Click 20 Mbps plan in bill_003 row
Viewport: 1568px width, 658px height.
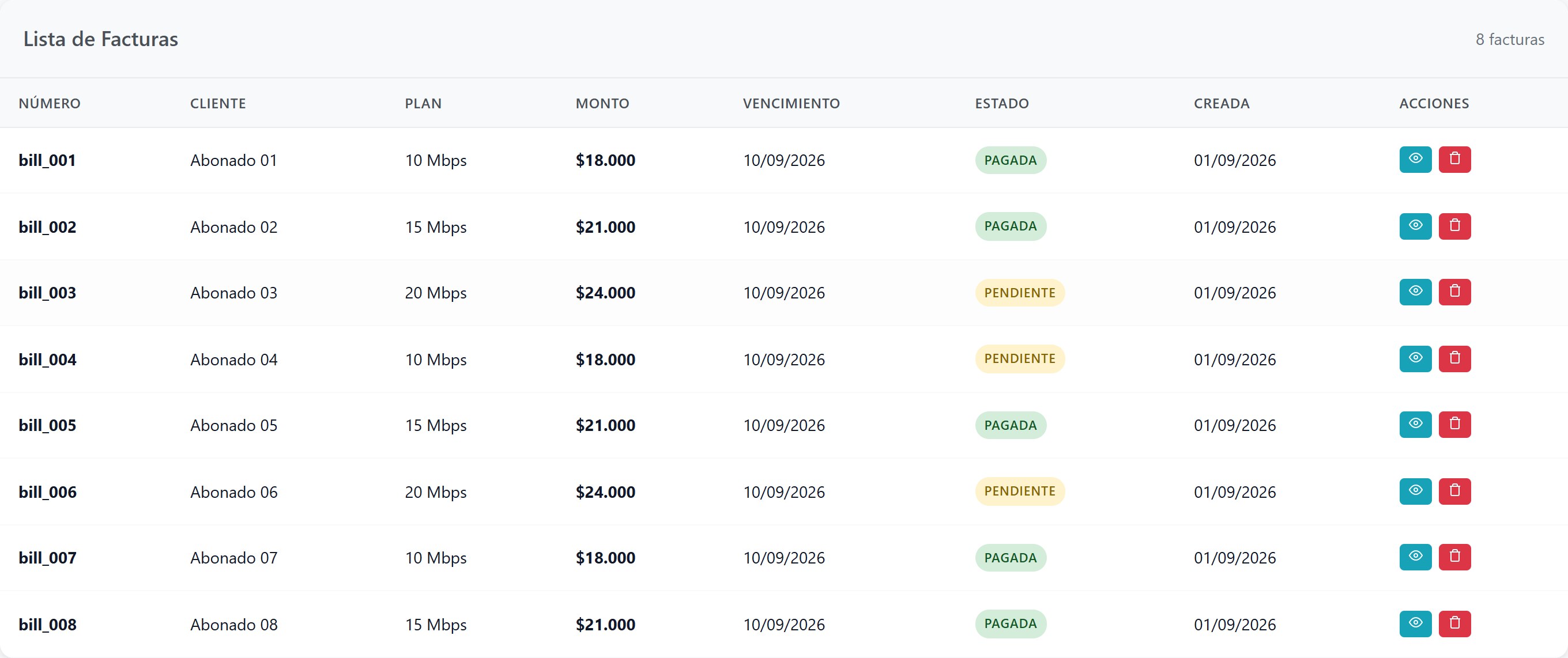436,293
